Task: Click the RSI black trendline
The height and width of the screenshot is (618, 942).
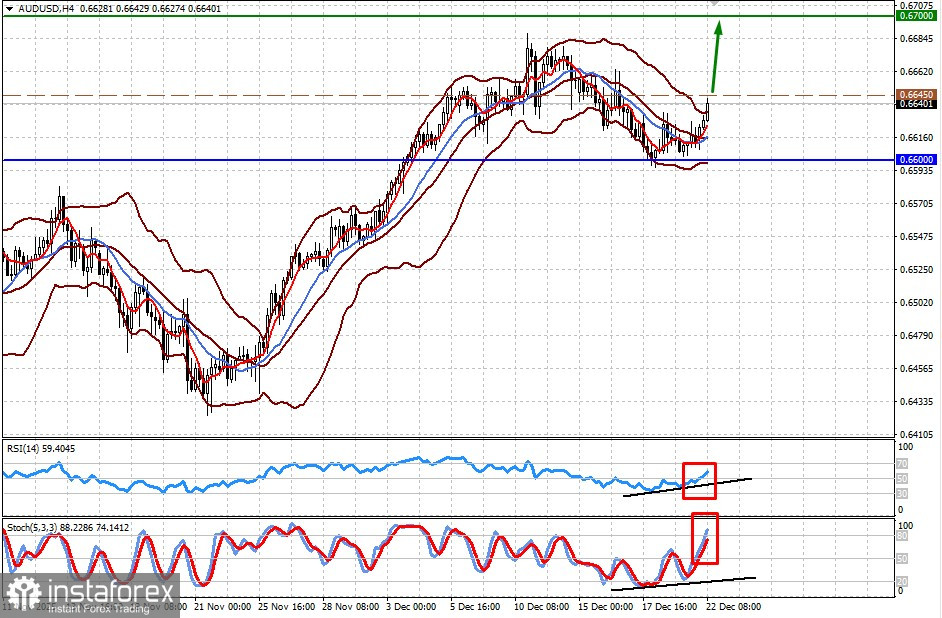Action: [x=687, y=487]
